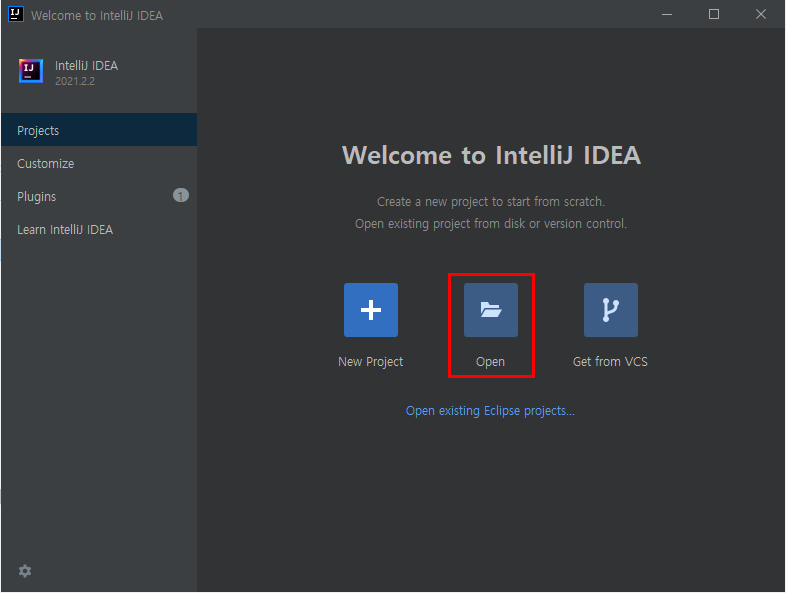Minimize the Welcome window
The width and height of the screenshot is (786, 593).
pos(667,15)
